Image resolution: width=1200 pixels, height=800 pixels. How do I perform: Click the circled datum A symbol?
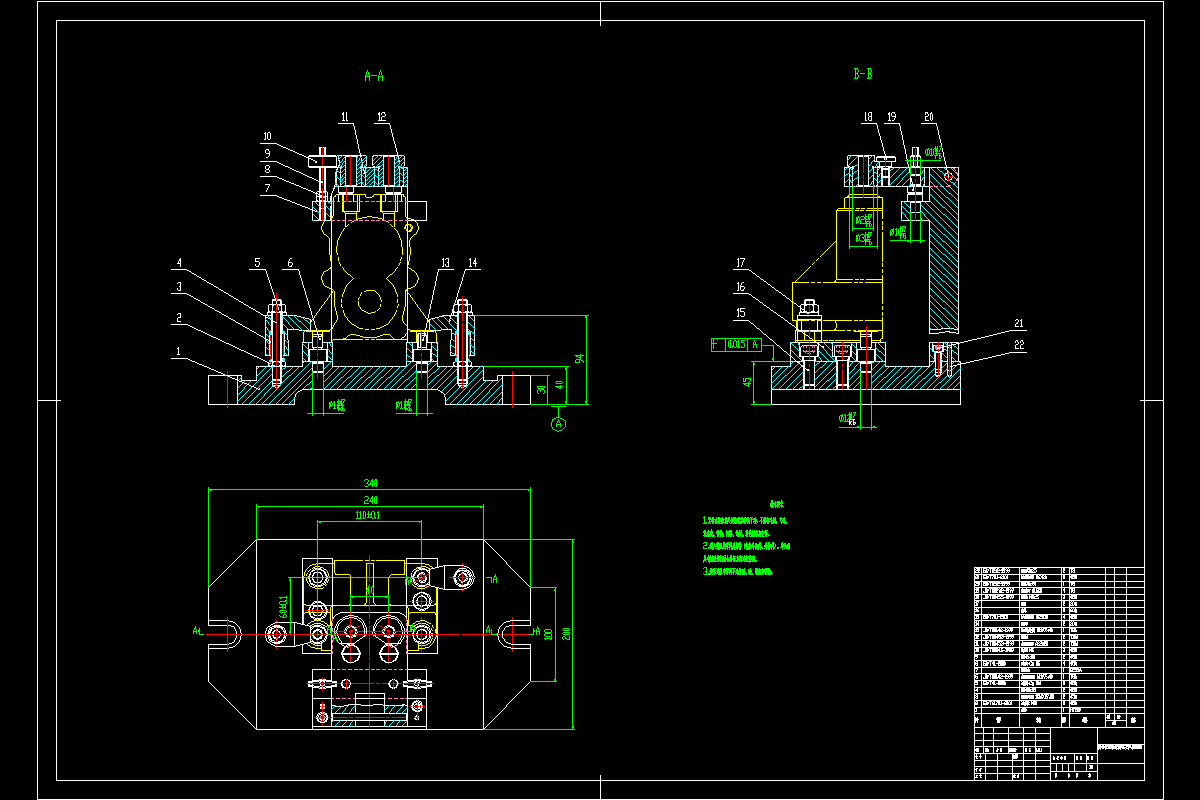point(558,424)
